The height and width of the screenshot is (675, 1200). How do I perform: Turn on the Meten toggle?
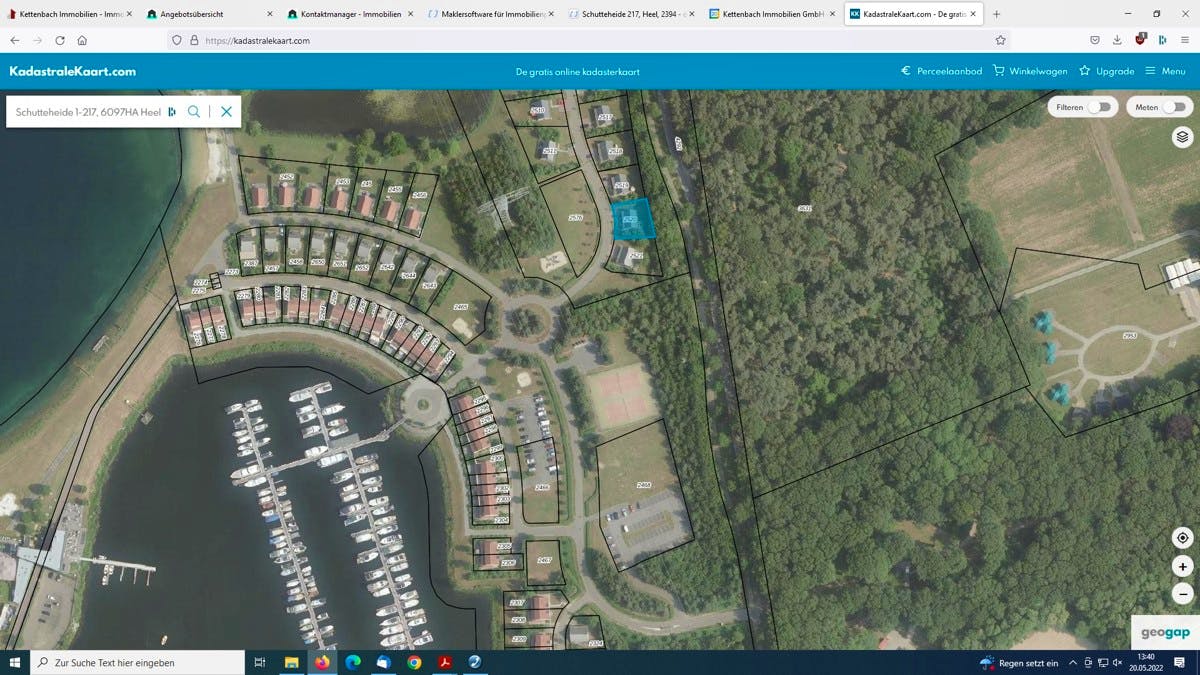pos(1174,107)
